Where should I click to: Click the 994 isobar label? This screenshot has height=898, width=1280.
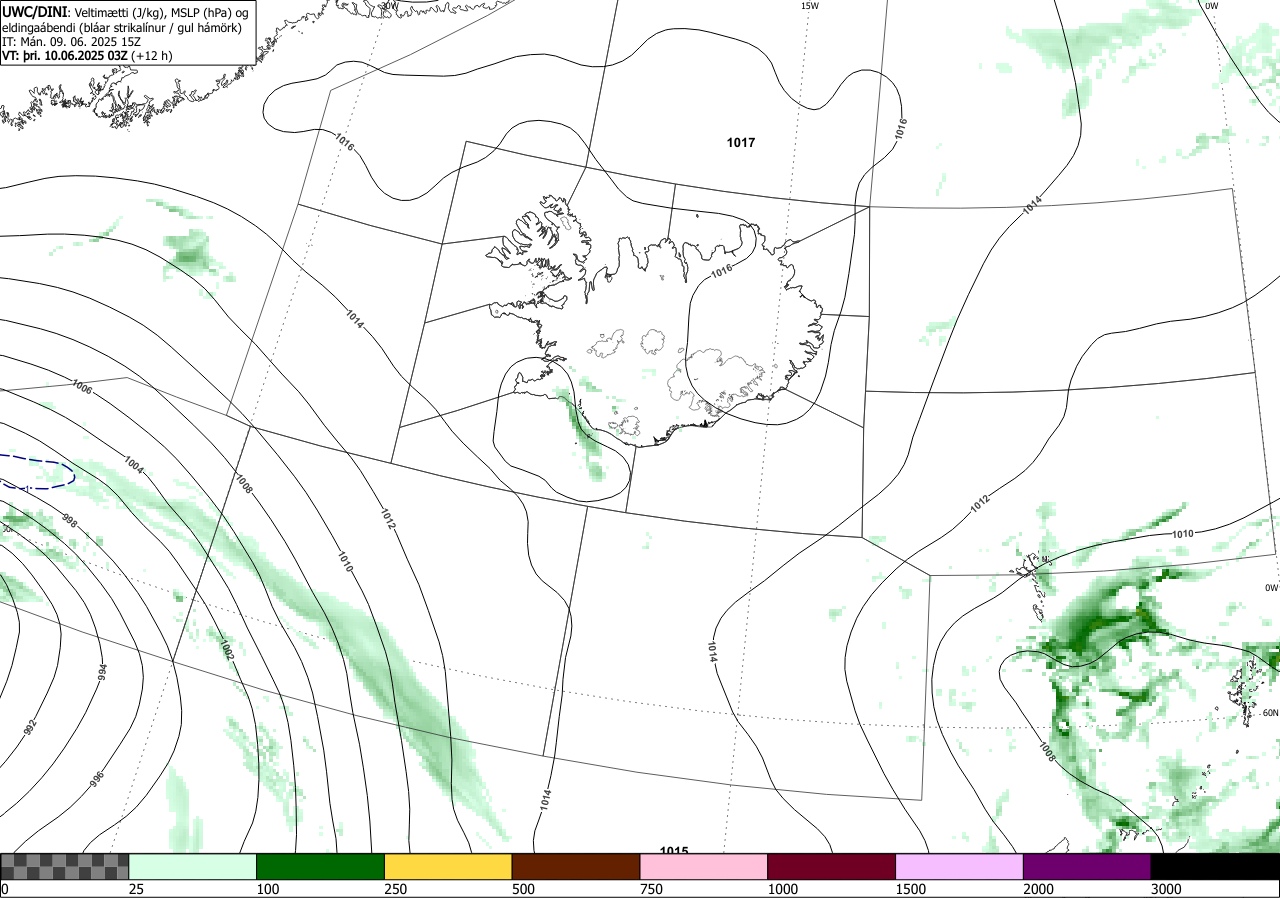pos(102,671)
